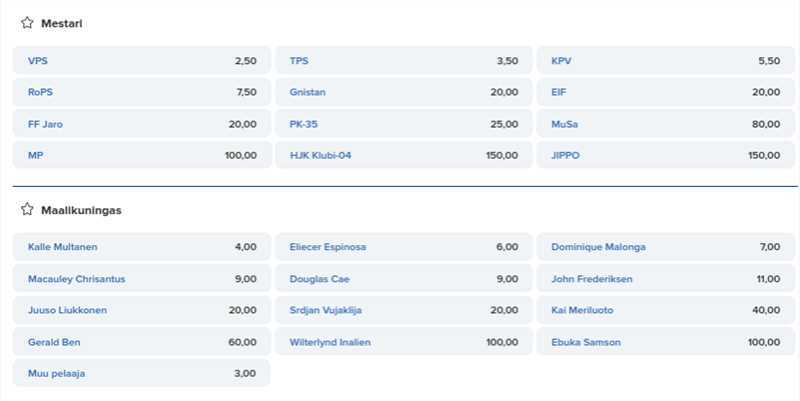Choose Kalle Multanen as top scorer
The width and height of the screenshot is (800, 401).
(x=141, y=247)
